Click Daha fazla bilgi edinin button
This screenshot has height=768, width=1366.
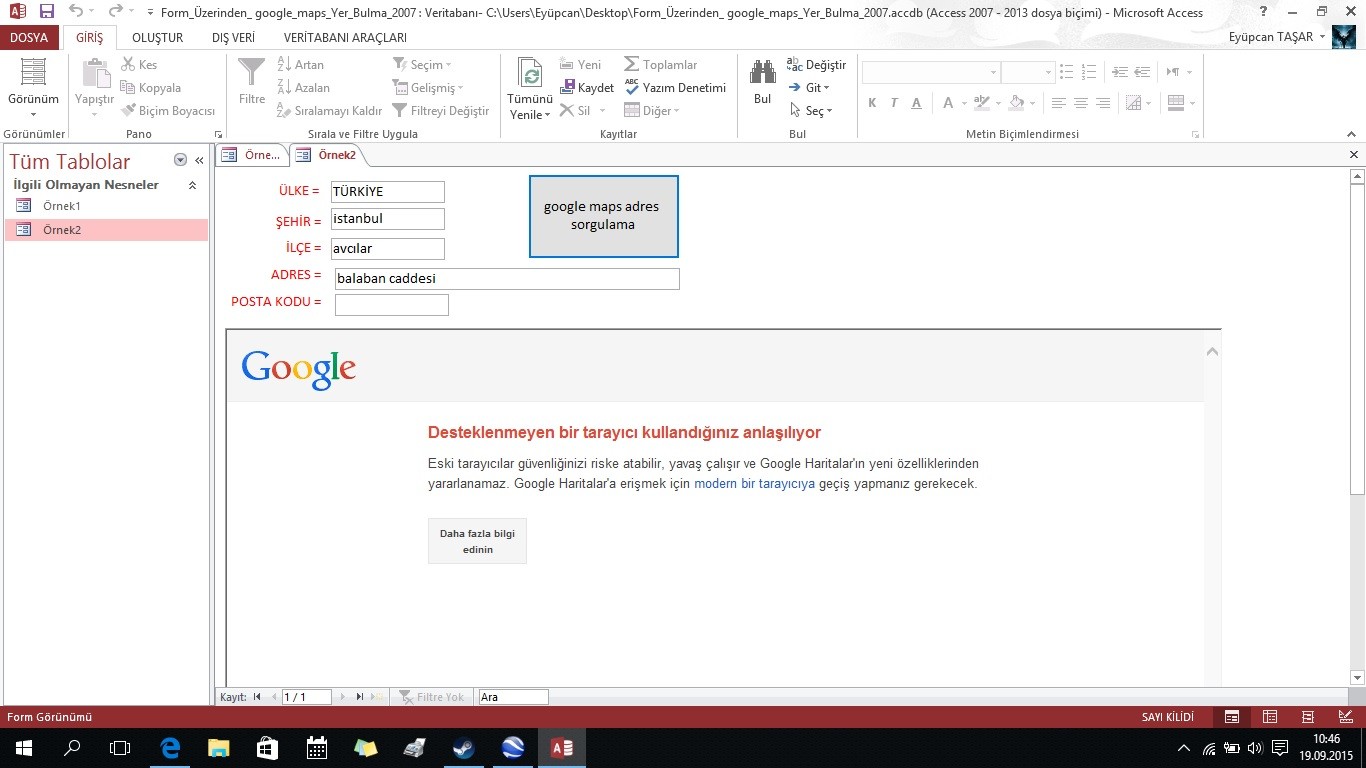[477, 541]
